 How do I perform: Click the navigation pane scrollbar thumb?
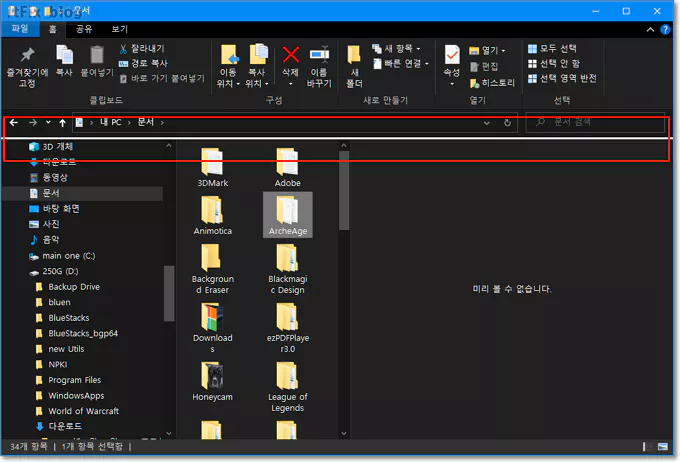[x=169, y=294]
